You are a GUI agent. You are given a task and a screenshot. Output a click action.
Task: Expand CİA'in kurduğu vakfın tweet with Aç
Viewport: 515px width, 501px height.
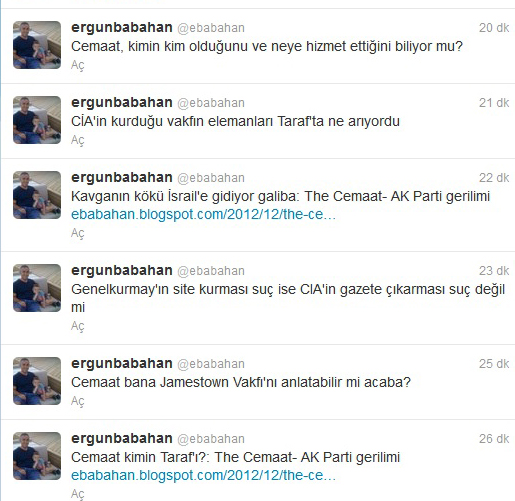click(x=78, y=140)
